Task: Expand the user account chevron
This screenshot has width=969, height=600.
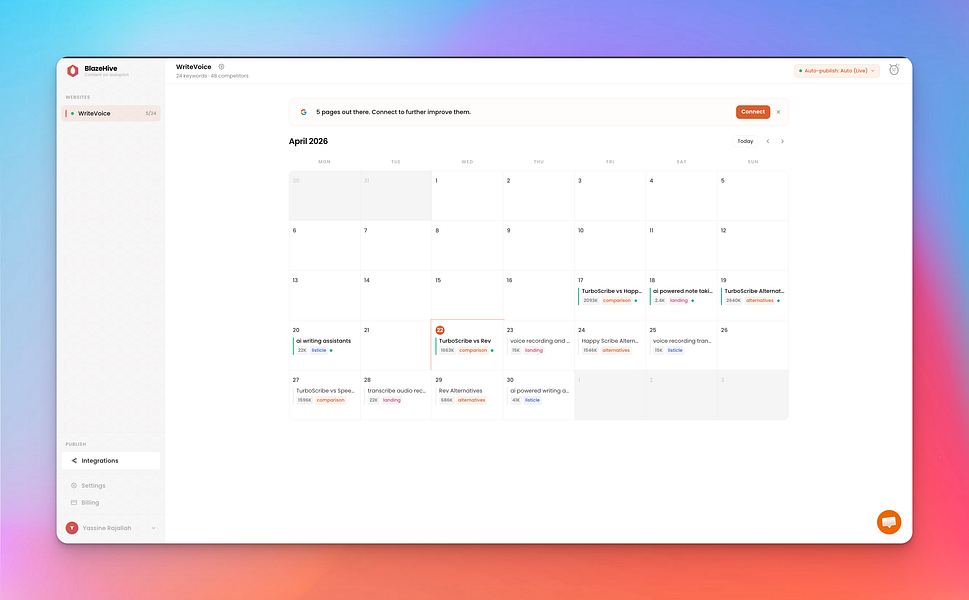Action: coord(153,528)
